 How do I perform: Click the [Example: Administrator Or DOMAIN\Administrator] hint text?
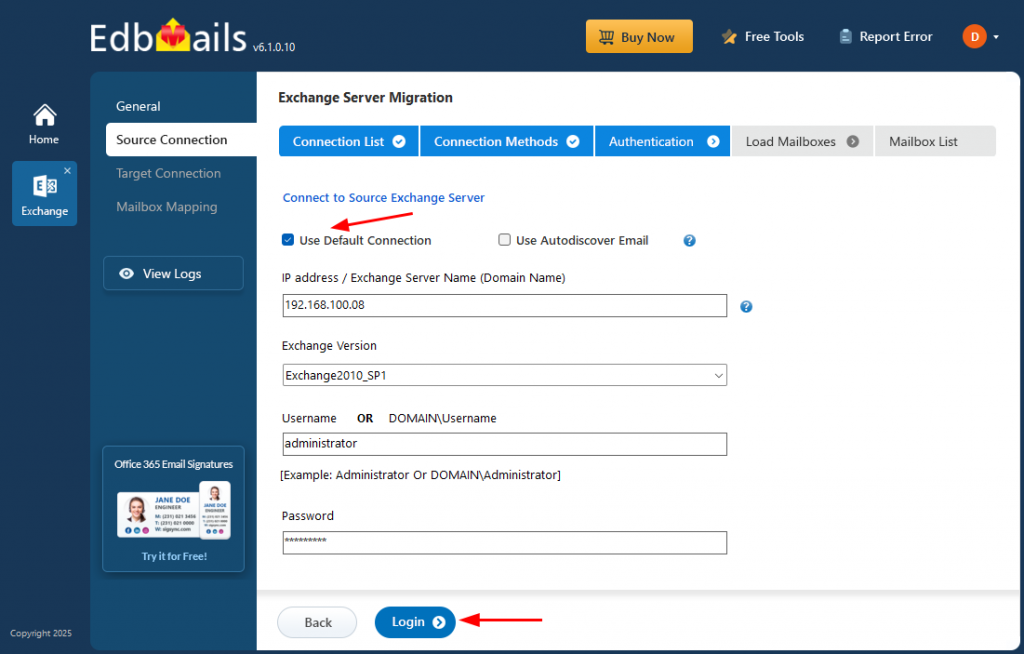[420, 475]
